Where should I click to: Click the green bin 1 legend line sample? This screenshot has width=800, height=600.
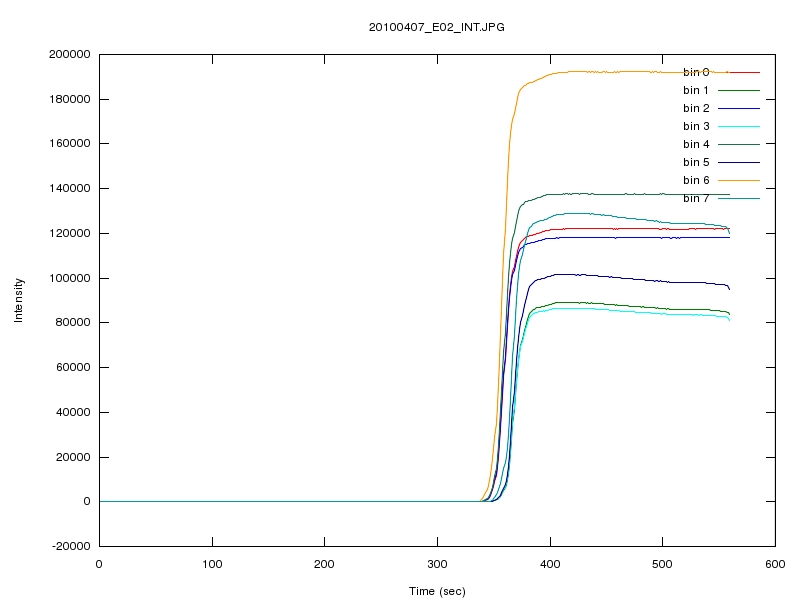point(739,90)
